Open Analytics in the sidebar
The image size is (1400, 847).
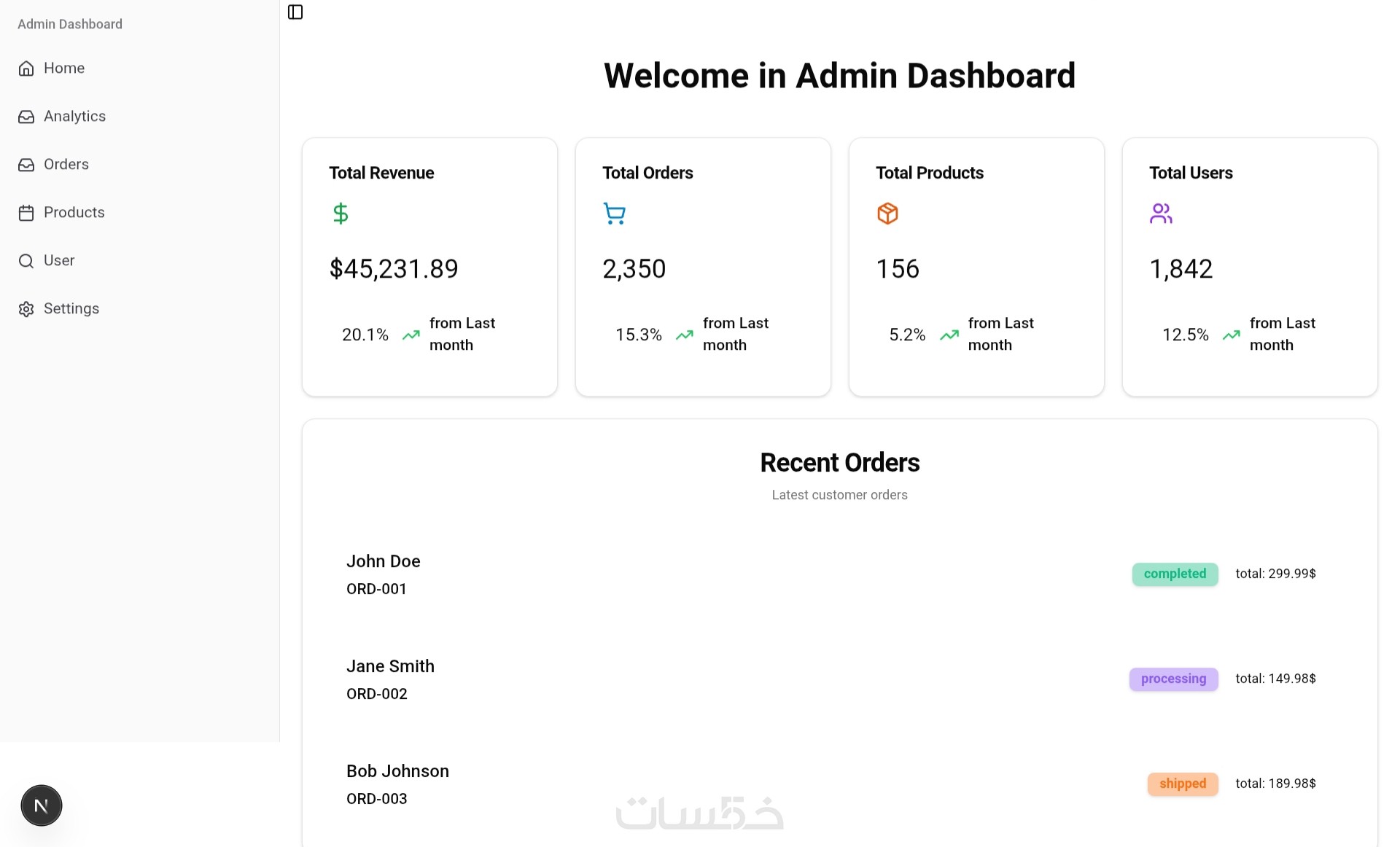(x=74, y=117)
